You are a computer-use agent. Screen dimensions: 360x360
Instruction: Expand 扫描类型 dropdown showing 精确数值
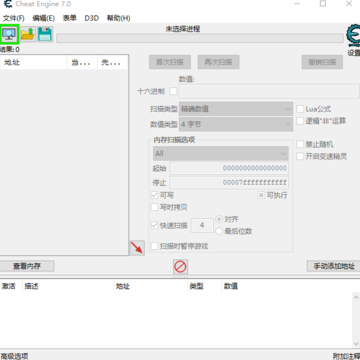[x=236, y=109]
